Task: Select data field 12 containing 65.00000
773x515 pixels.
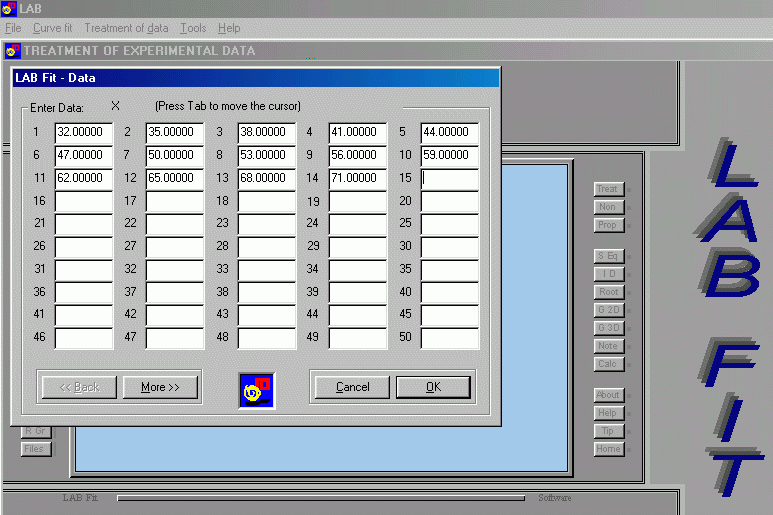Action: [175, 178]
